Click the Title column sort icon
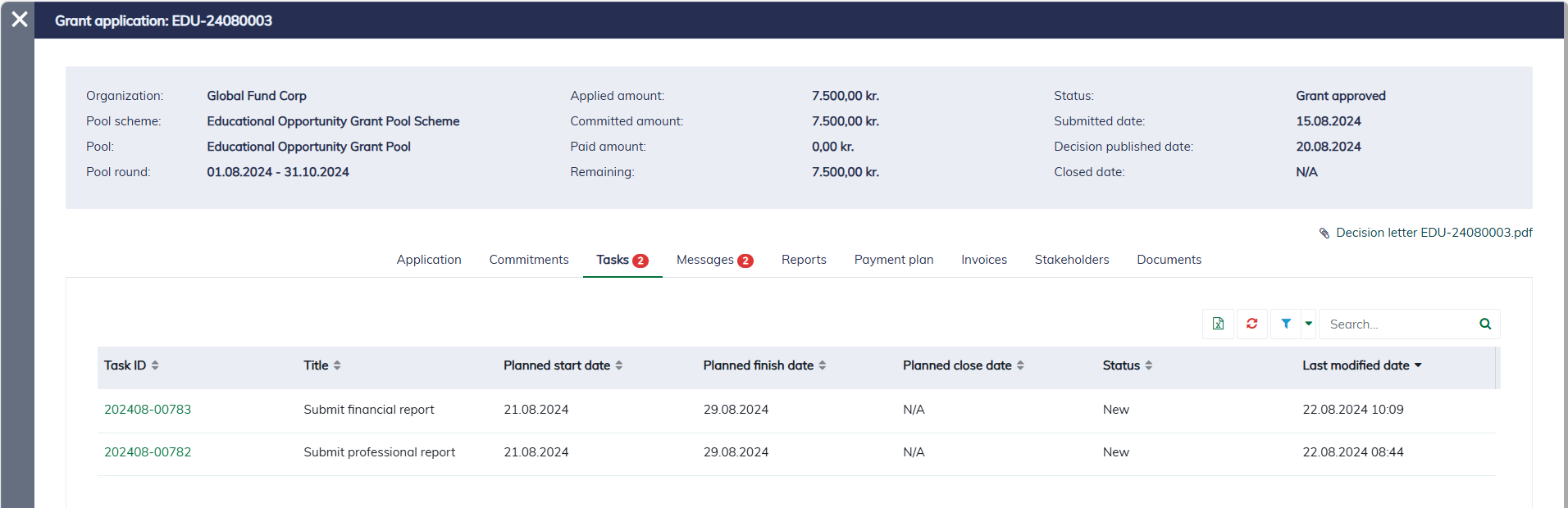1568x508 pixels. pyautogui.click(x=337, y=365)
